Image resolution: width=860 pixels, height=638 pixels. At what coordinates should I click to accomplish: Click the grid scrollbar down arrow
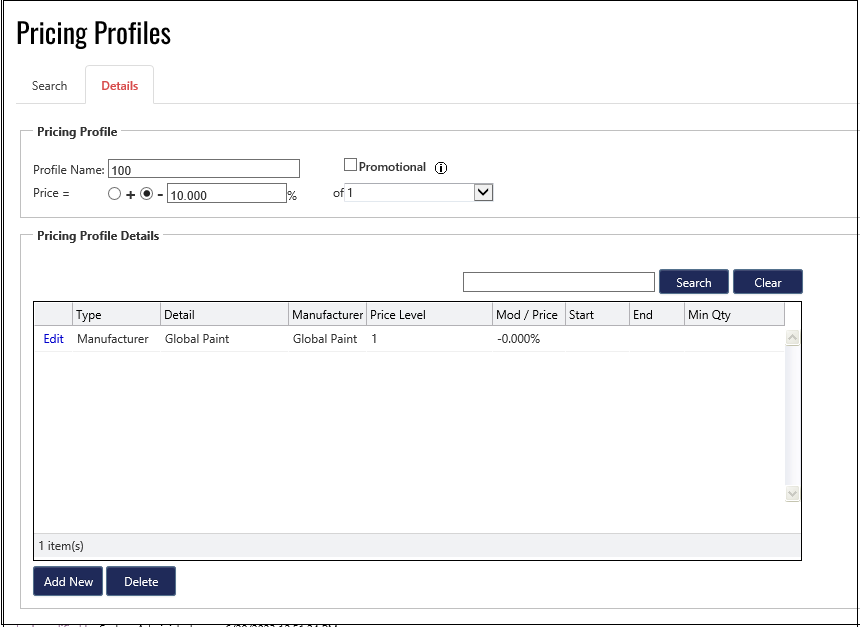point(792,494)
